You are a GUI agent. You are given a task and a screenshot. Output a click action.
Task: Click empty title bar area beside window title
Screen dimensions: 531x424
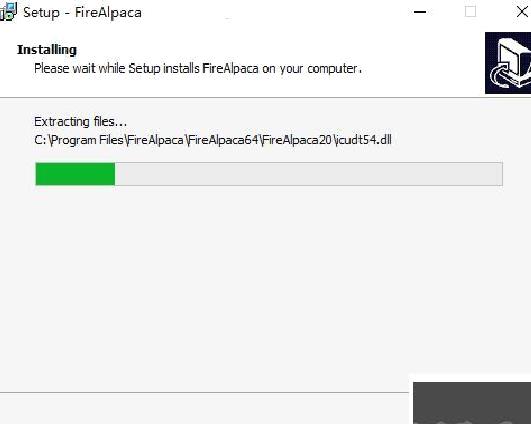[x=271, y=13]
